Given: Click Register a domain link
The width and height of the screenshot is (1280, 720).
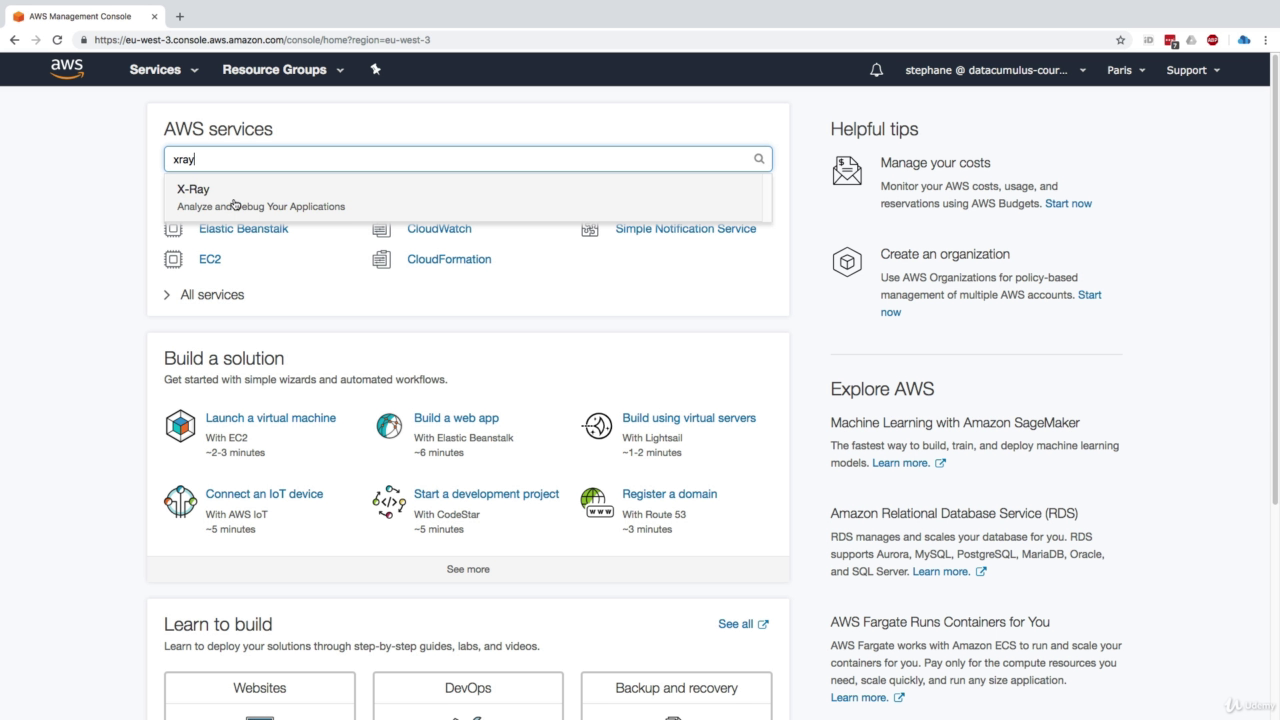Looking at the screenshot, I should click(669, 494).
